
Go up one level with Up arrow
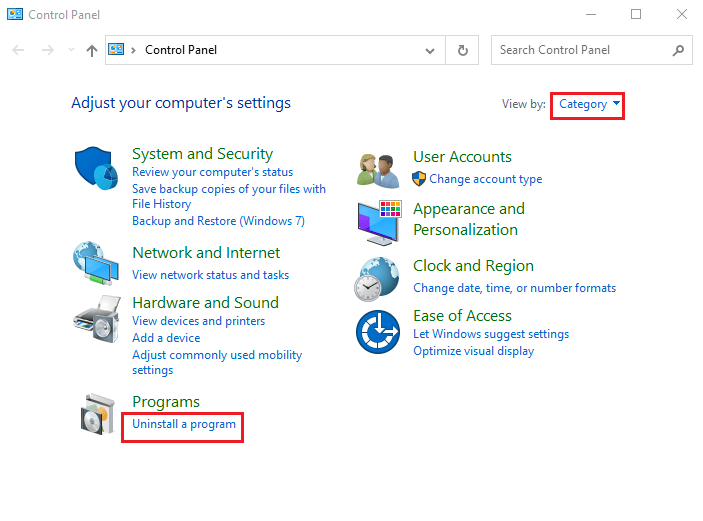[92, 50]
